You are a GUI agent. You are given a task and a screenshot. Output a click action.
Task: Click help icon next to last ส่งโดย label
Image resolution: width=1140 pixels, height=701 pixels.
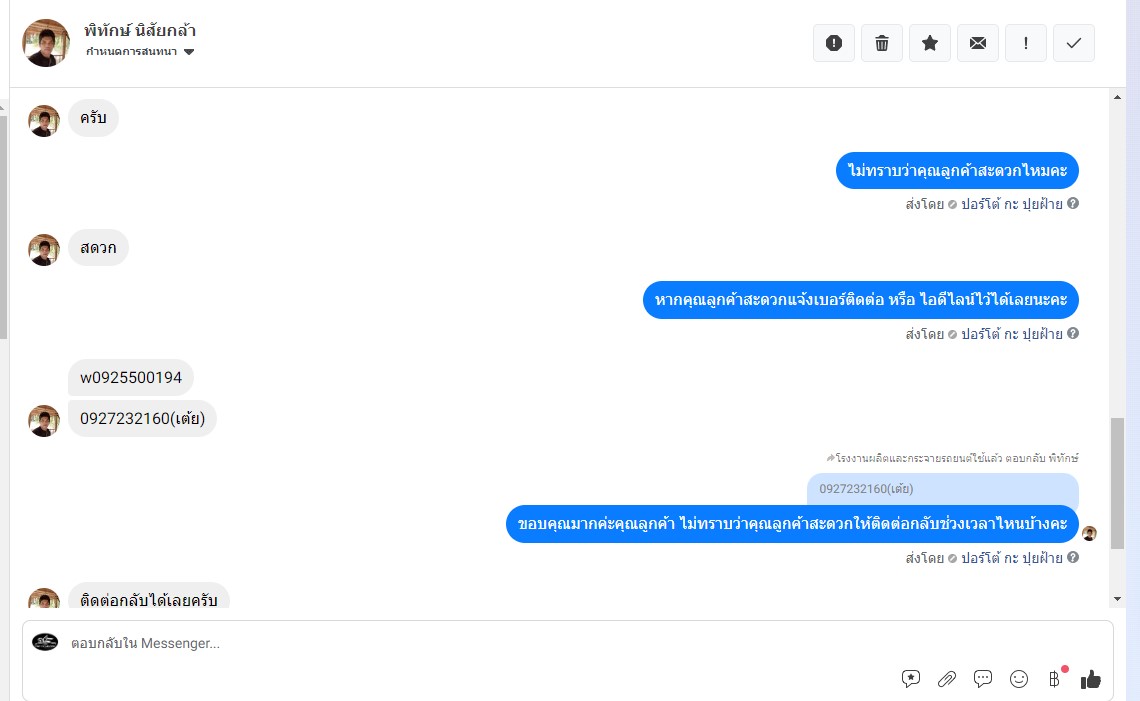click(x=1073, y=557)
